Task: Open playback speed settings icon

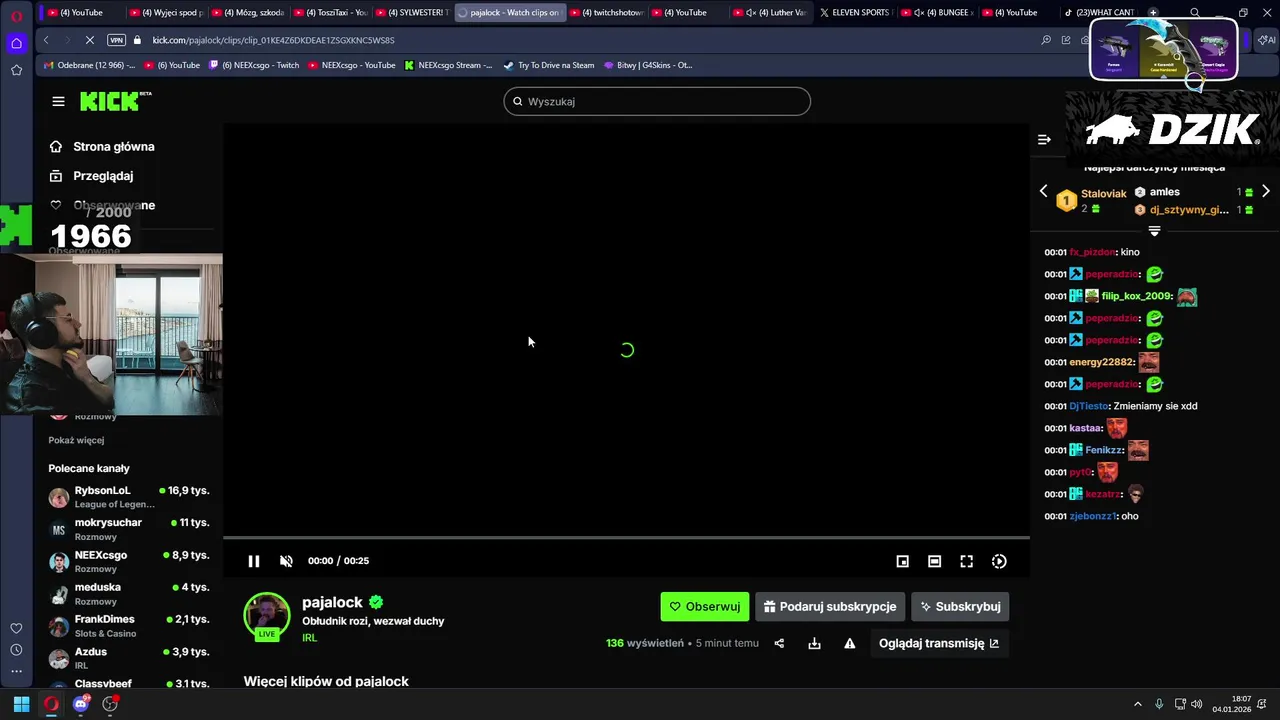Action: (x=999, y=561)
